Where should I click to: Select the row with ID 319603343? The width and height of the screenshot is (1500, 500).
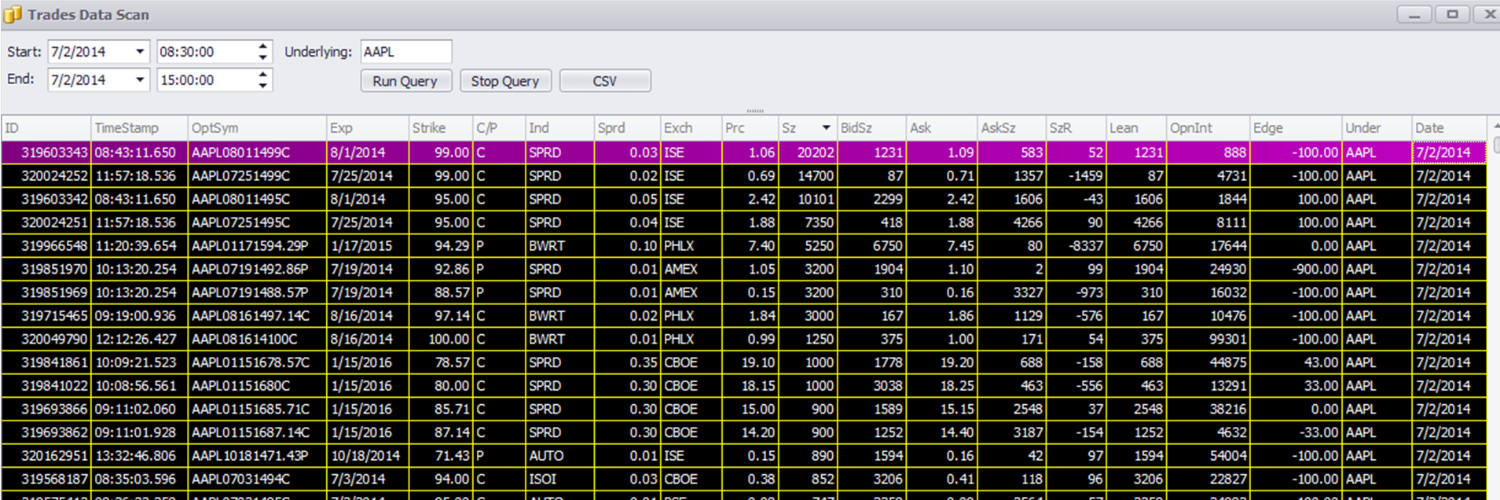click(x=745, y=152)
